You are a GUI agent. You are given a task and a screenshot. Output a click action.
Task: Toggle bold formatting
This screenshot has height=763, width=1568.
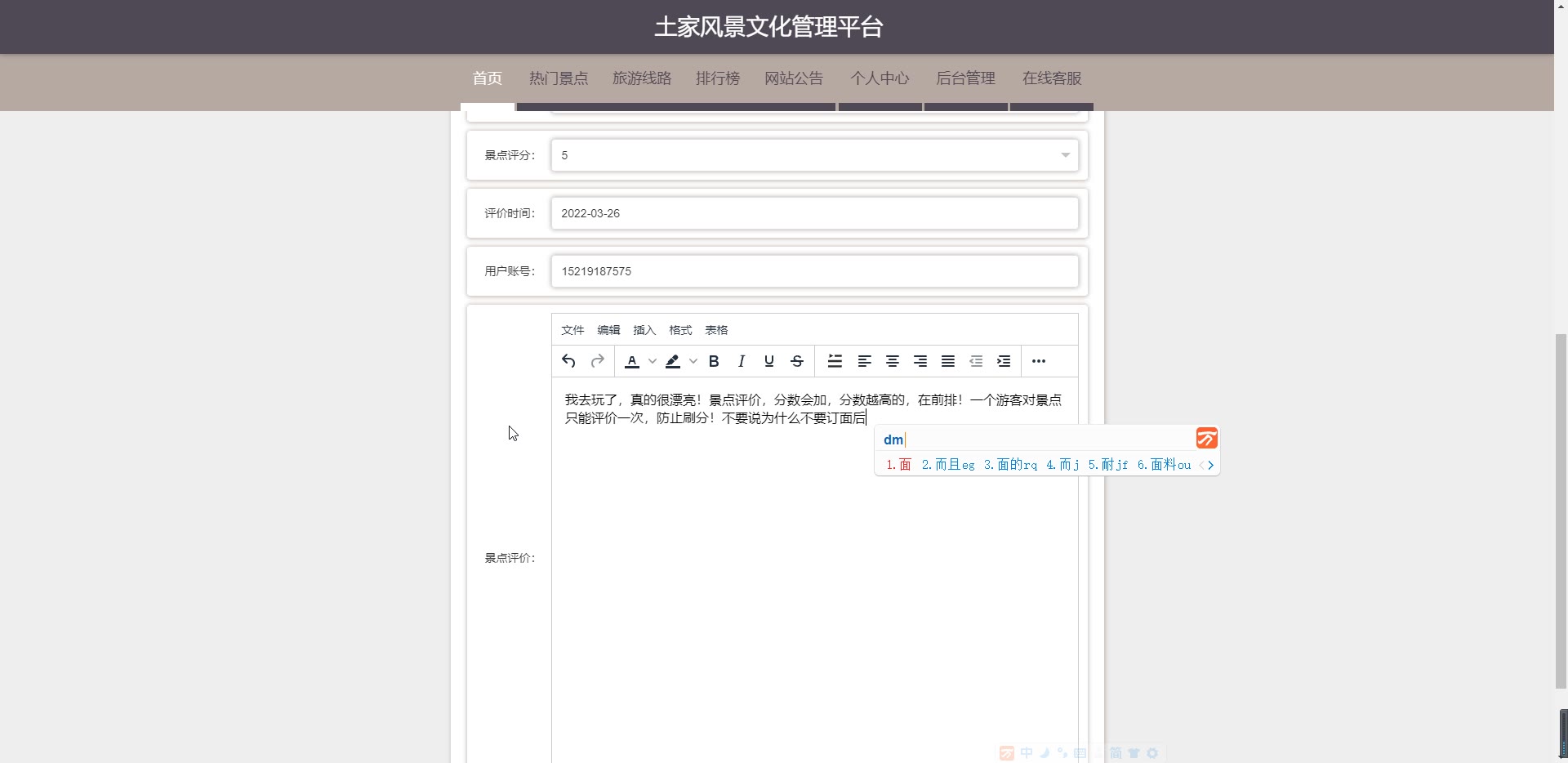point(714,361)
